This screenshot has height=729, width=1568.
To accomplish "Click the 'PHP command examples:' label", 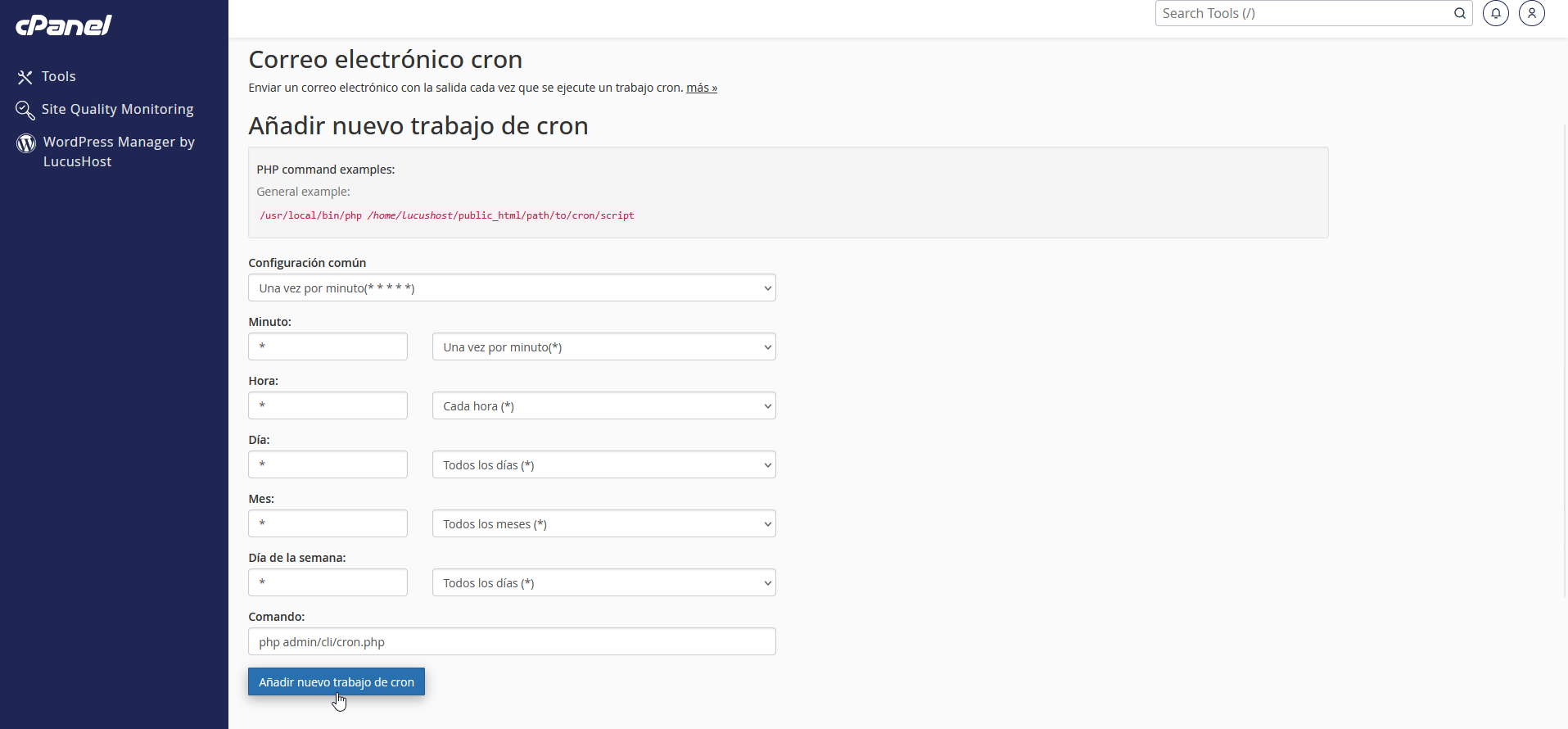I will [x=326, y=170].
